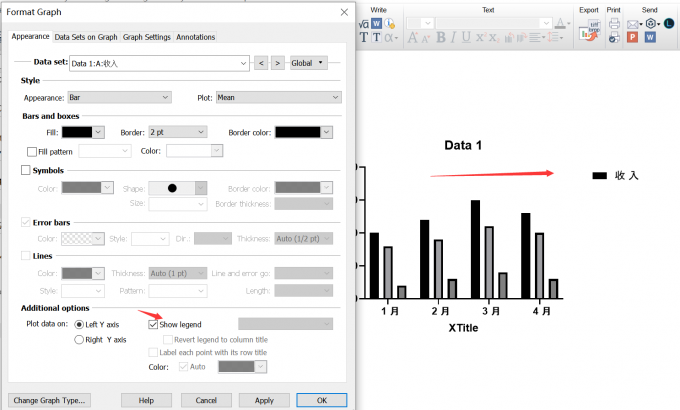The height and width of the screenshot is (410, 680).
Task: Open the Fill pattern style dropdown
Action: (105, 151)
